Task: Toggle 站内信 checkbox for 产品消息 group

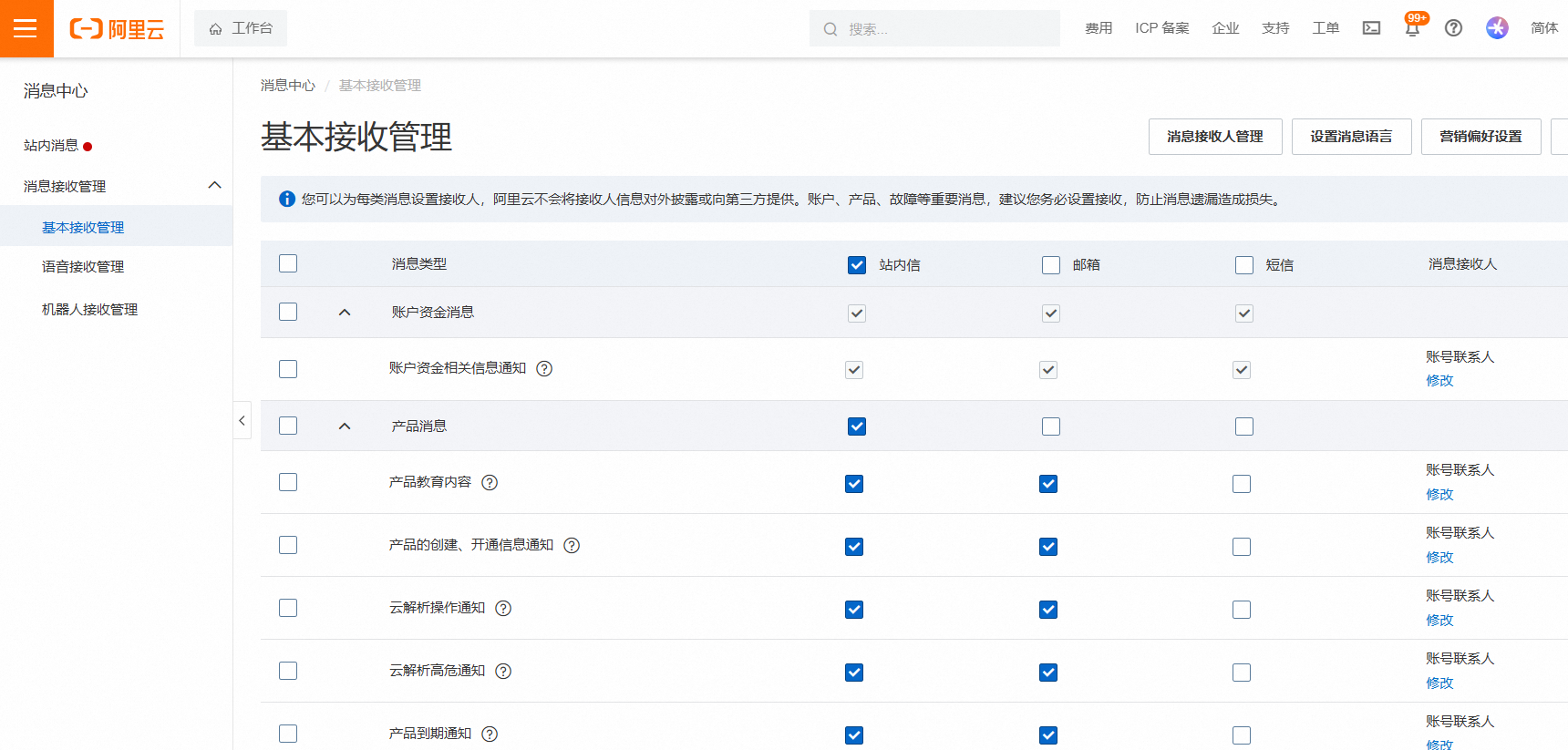Action: coord(857,426)
